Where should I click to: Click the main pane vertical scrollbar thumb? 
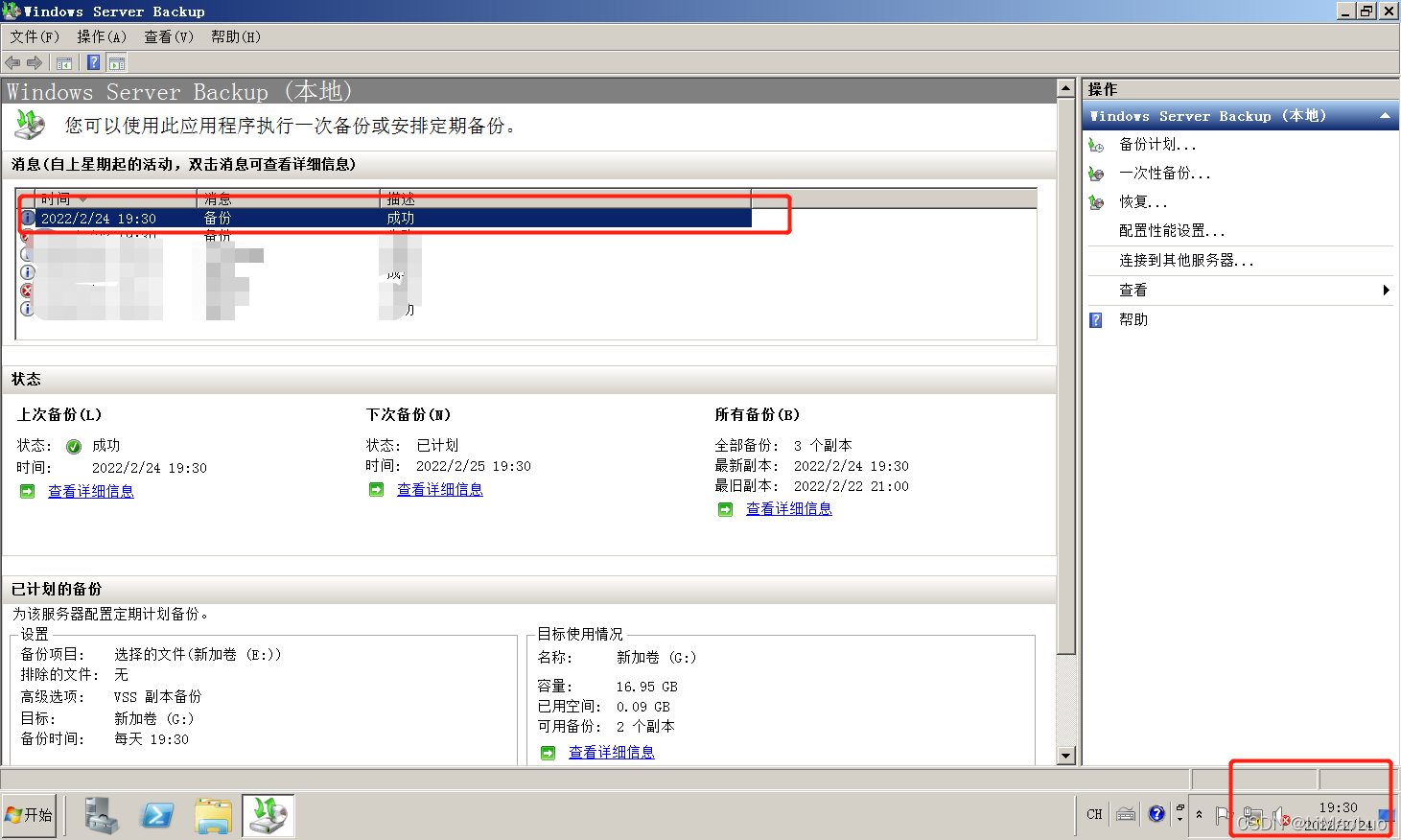tap(1065, 376)
